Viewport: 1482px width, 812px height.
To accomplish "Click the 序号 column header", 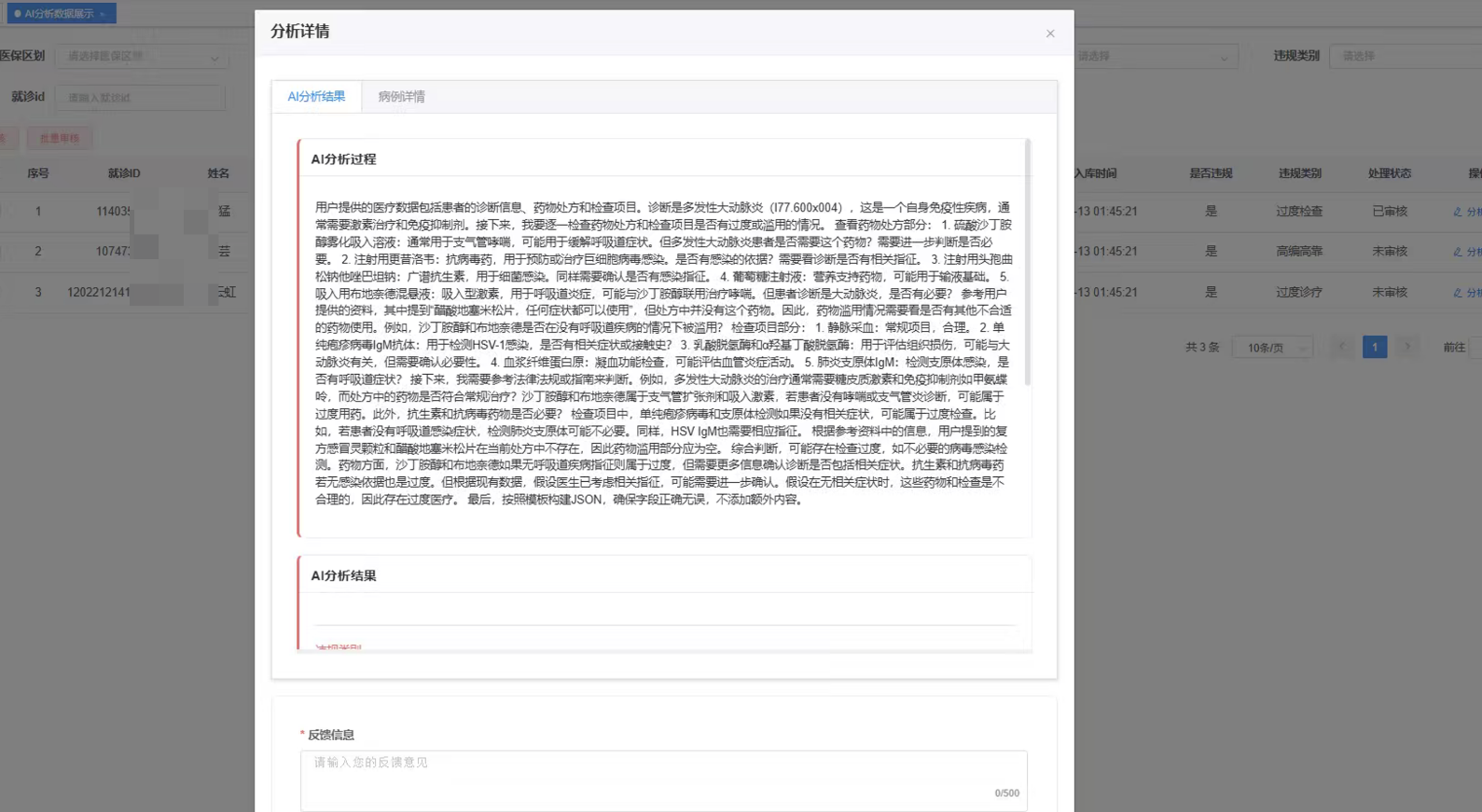I will (x=37, y=173).
